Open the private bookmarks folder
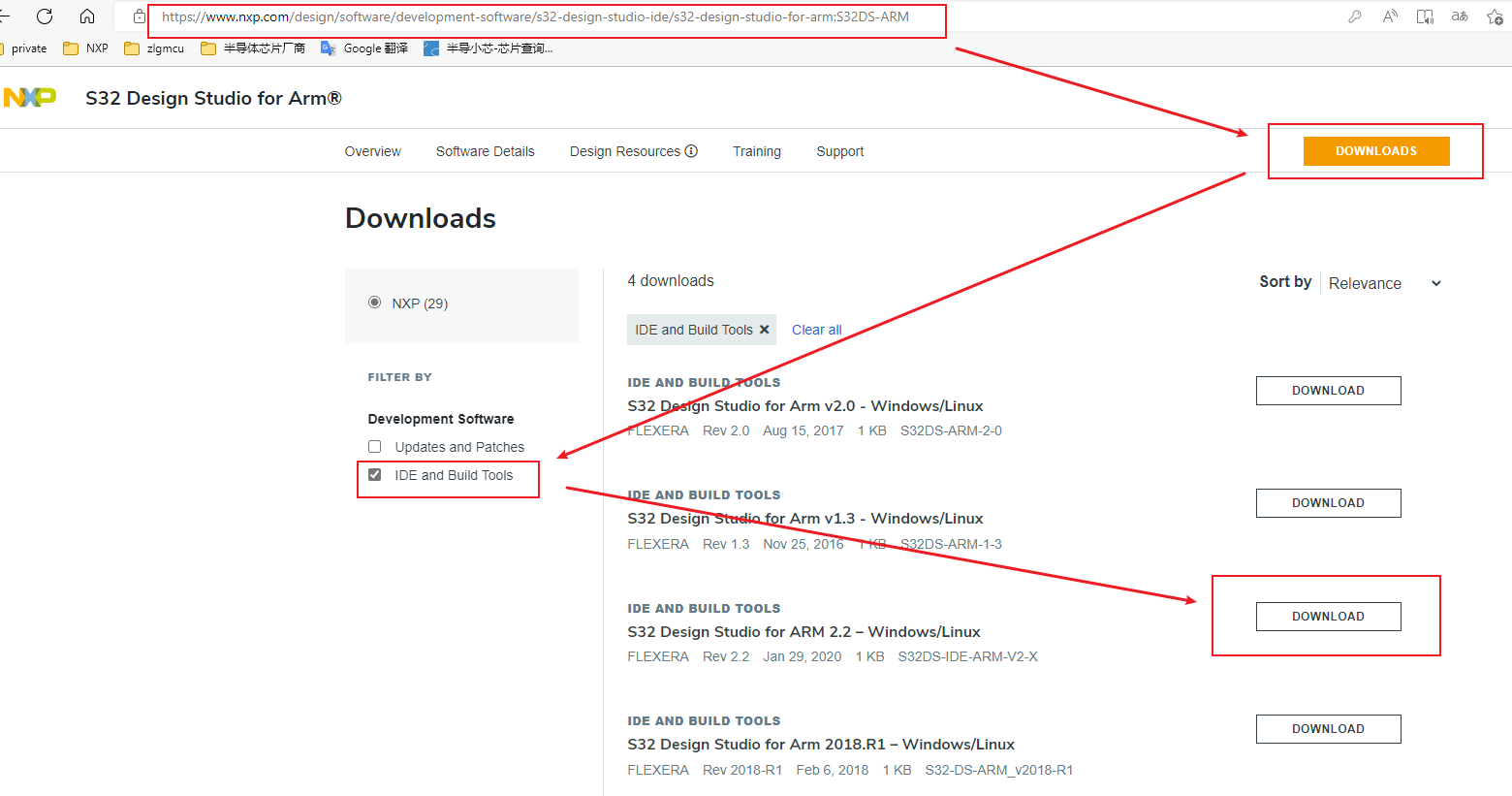The image size is (1512, 796). pyautogui.click(x=23, y=48)
